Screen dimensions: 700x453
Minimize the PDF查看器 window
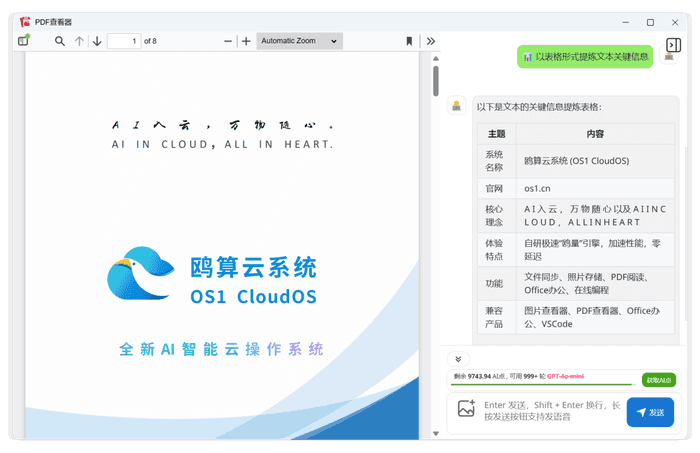coord(626,22)
